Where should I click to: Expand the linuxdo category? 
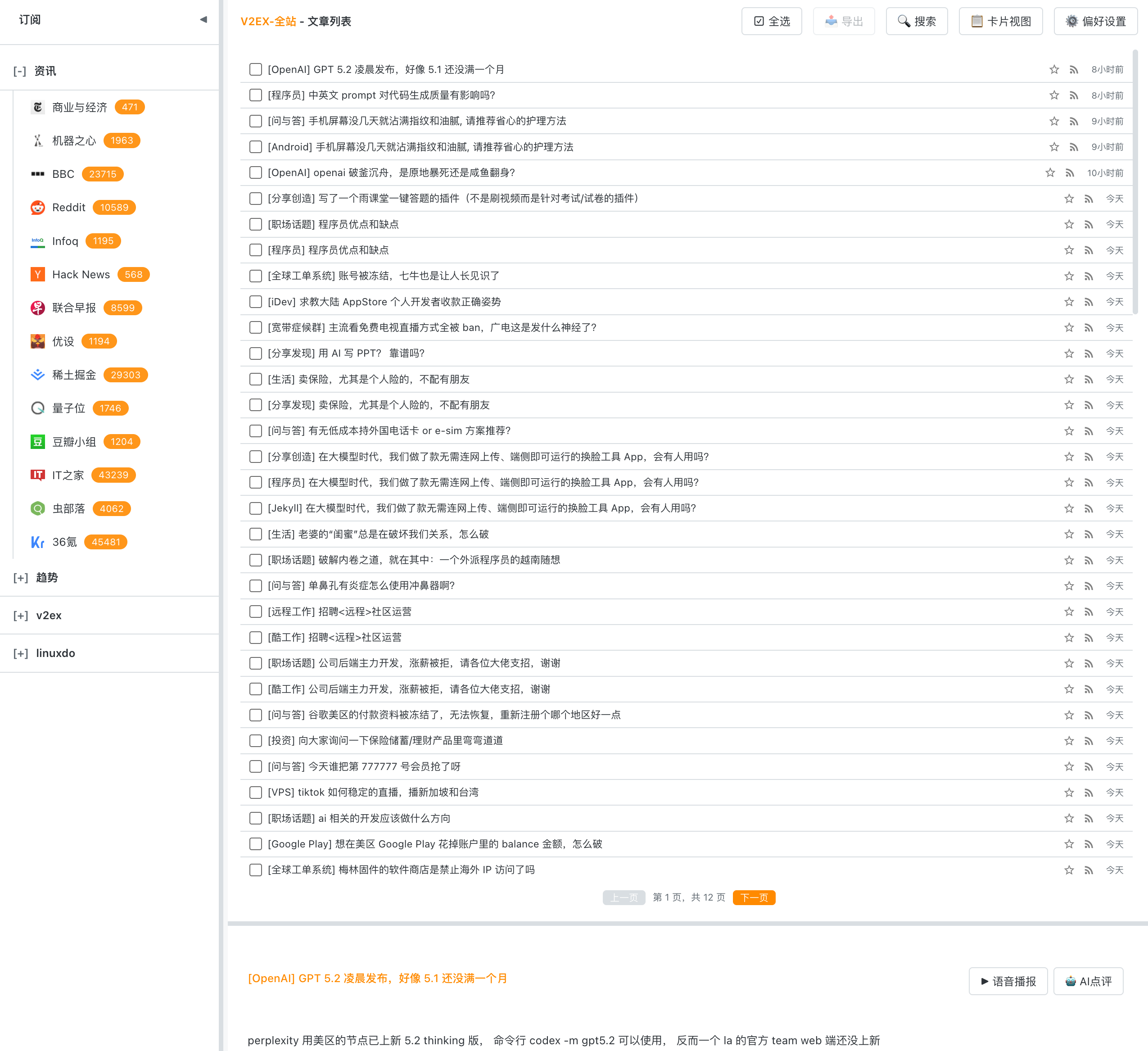21,653
